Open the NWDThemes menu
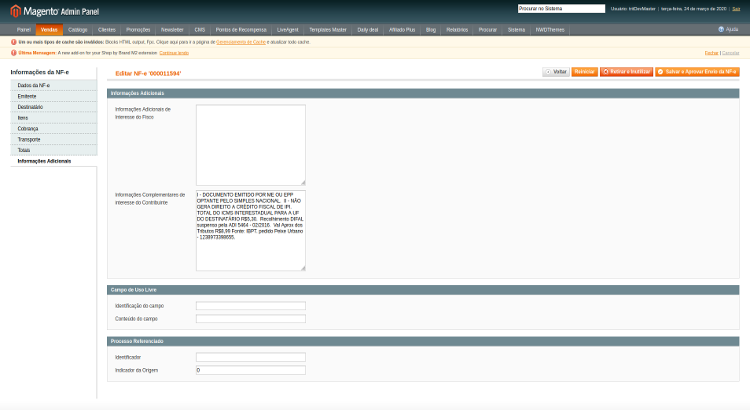Image resolution: width=750 pixels, height=410 pixels. pos(550,30)
